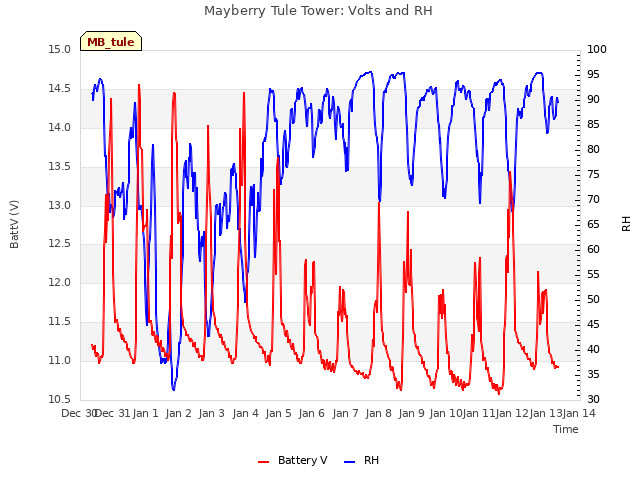
Task: Click the 45 RH axis value
Action: (x=593, y=324)
